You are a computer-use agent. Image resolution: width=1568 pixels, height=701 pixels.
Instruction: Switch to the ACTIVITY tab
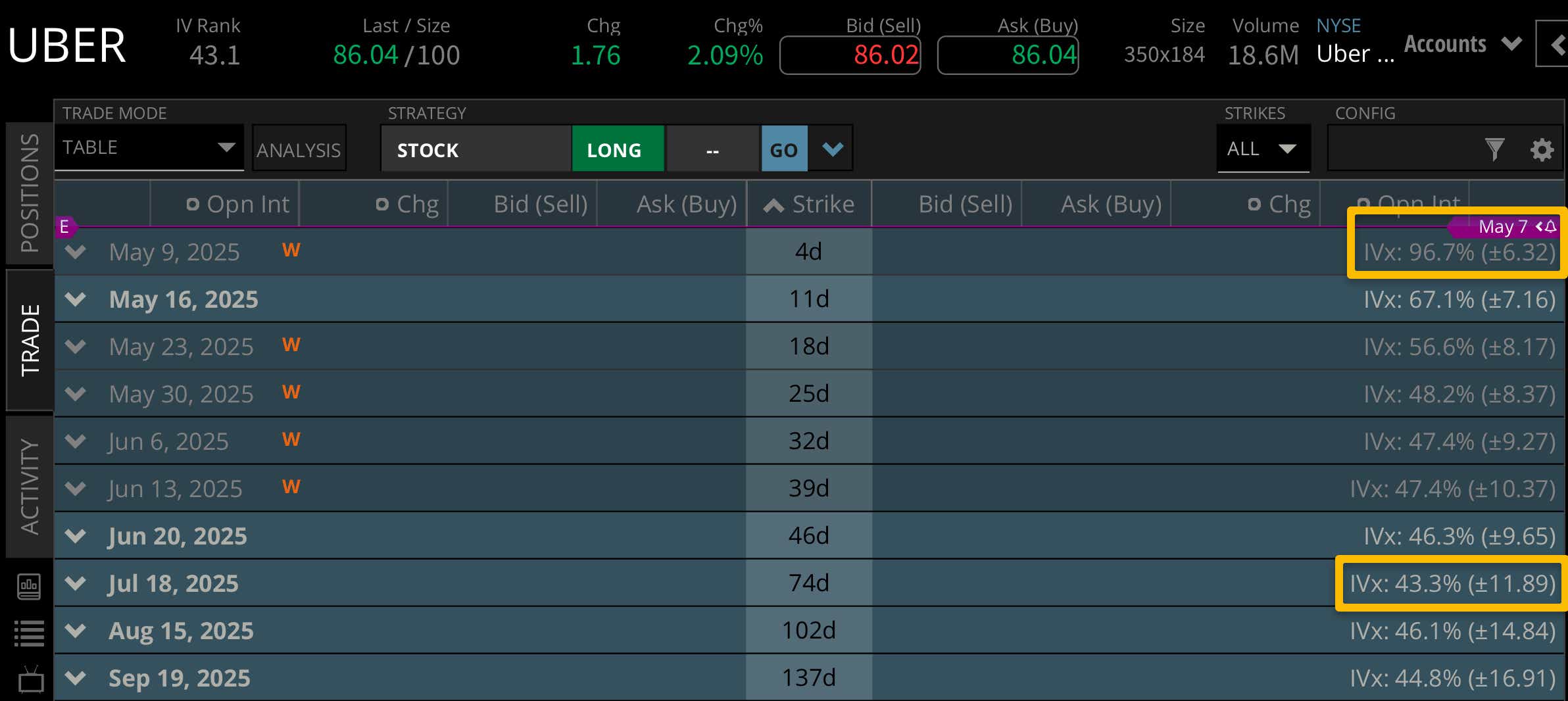(30, 486)
